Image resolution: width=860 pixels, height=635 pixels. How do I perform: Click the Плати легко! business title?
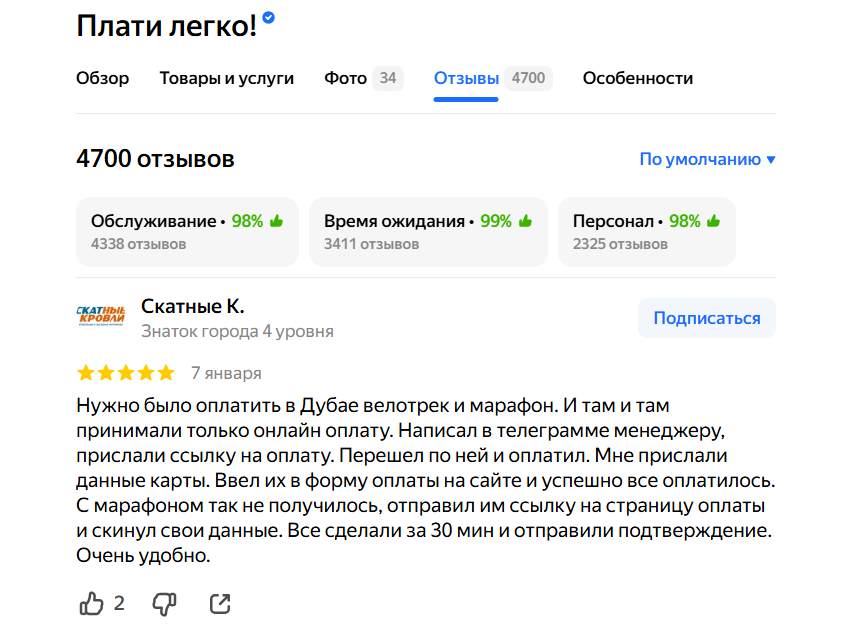coord(166,26)
